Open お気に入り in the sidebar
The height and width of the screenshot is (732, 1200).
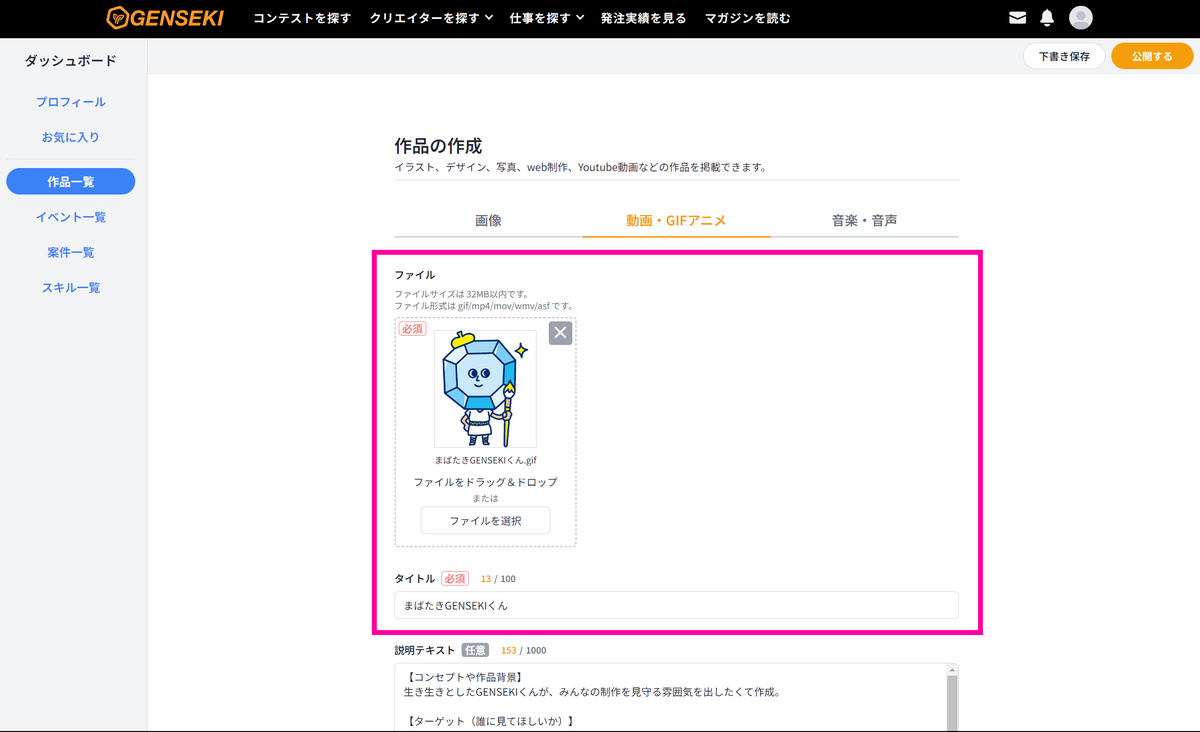(x=71, y=137)
